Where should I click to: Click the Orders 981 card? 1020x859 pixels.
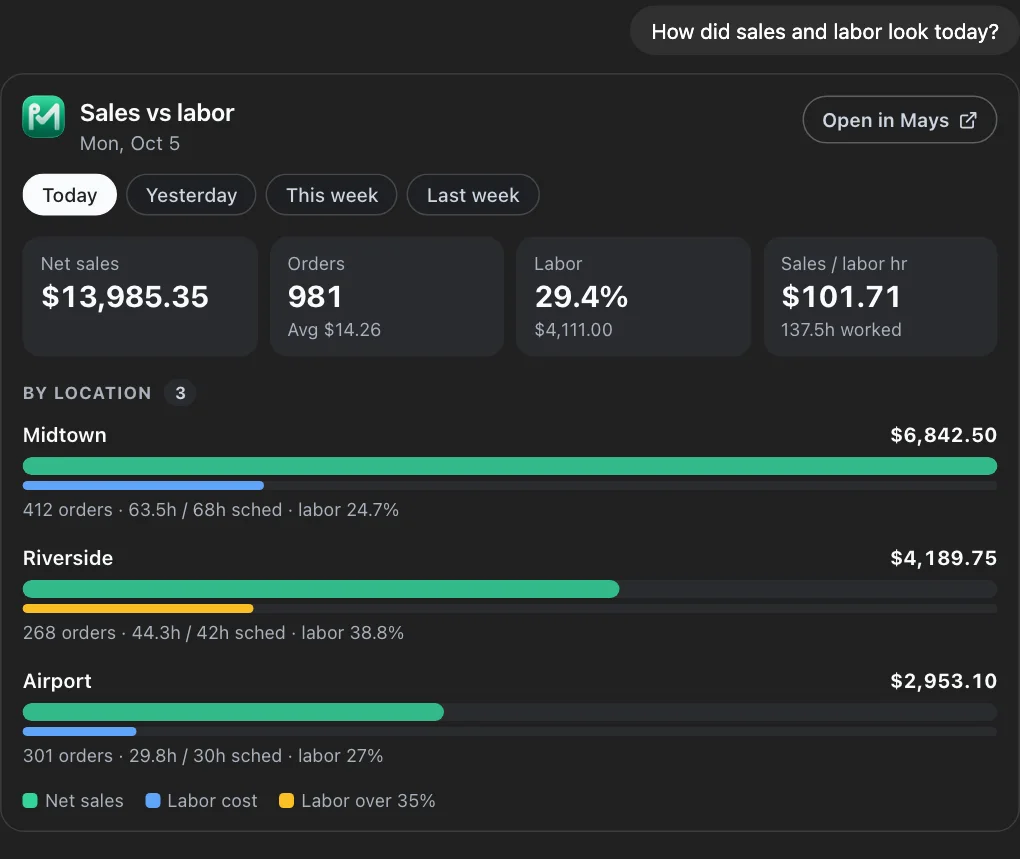click(x=387, y=297)
